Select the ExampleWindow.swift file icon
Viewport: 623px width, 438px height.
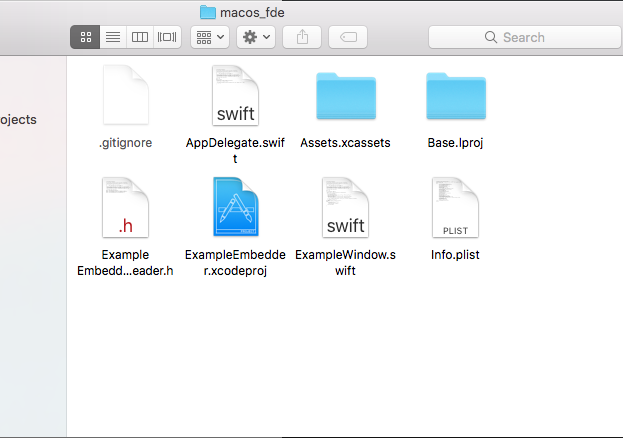346,207
